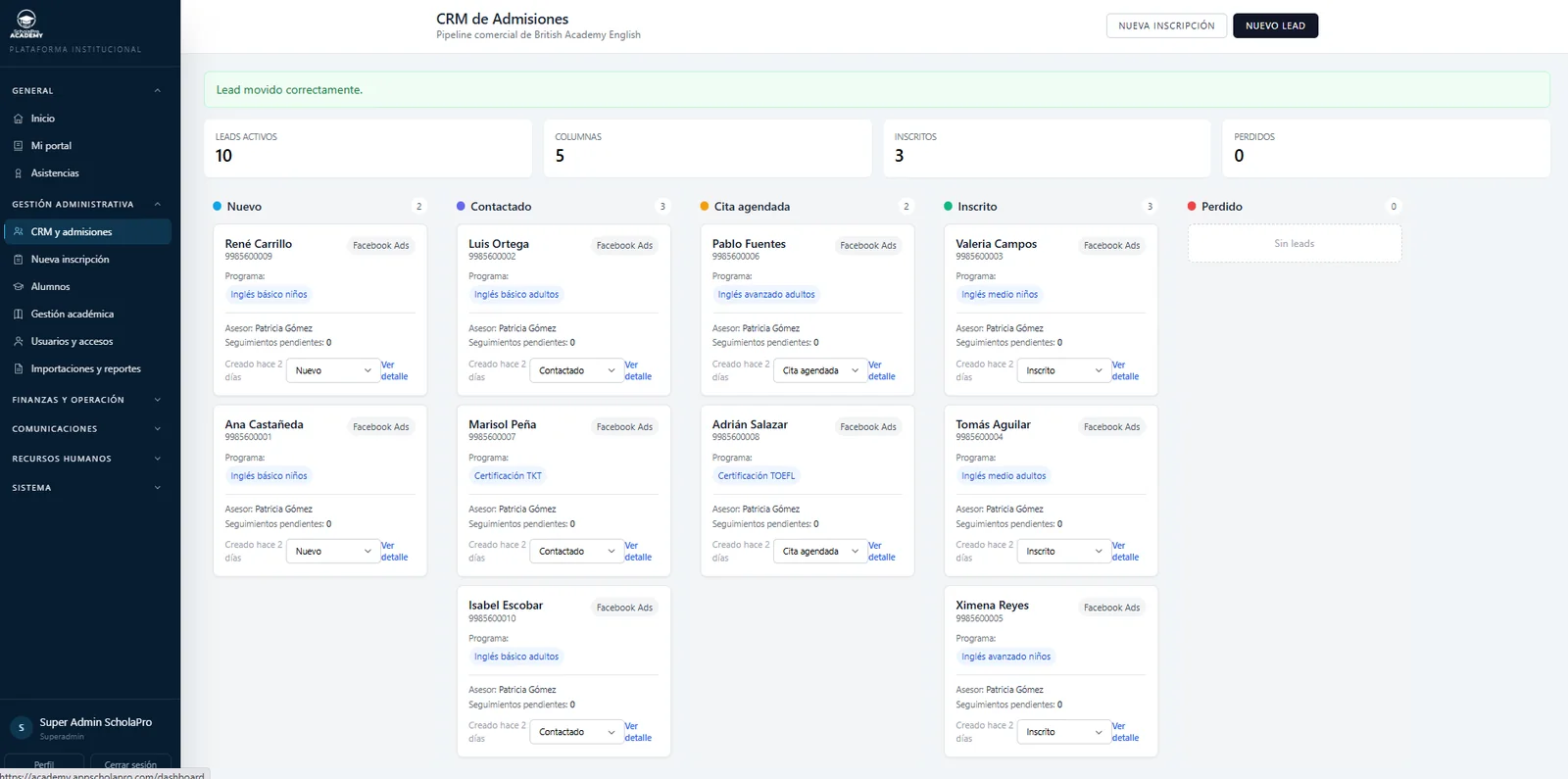Click the Alumnos graduation cap icon
This screenshot has width=1568, height=779.
tap(19, 287)
